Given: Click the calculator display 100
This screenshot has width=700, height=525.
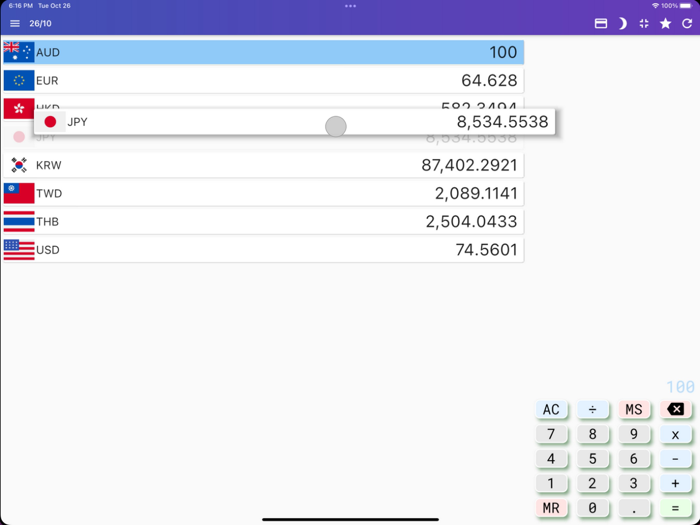Looking at the screenshot, I should coord(680,387).
